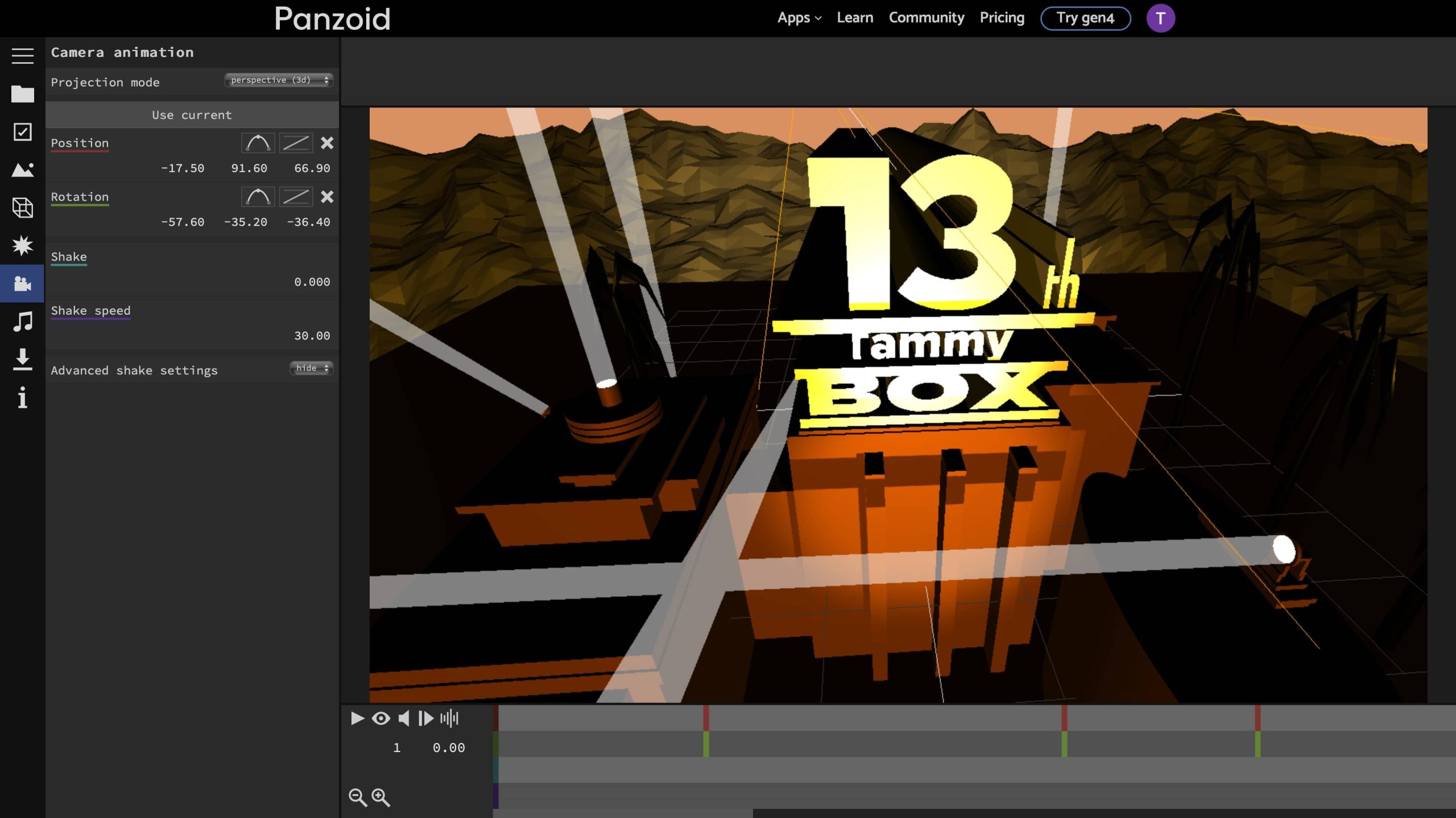Screen dimensions: 1456x818
Task: Toggle the eye preview visibility button
Action: pos(380,719)
